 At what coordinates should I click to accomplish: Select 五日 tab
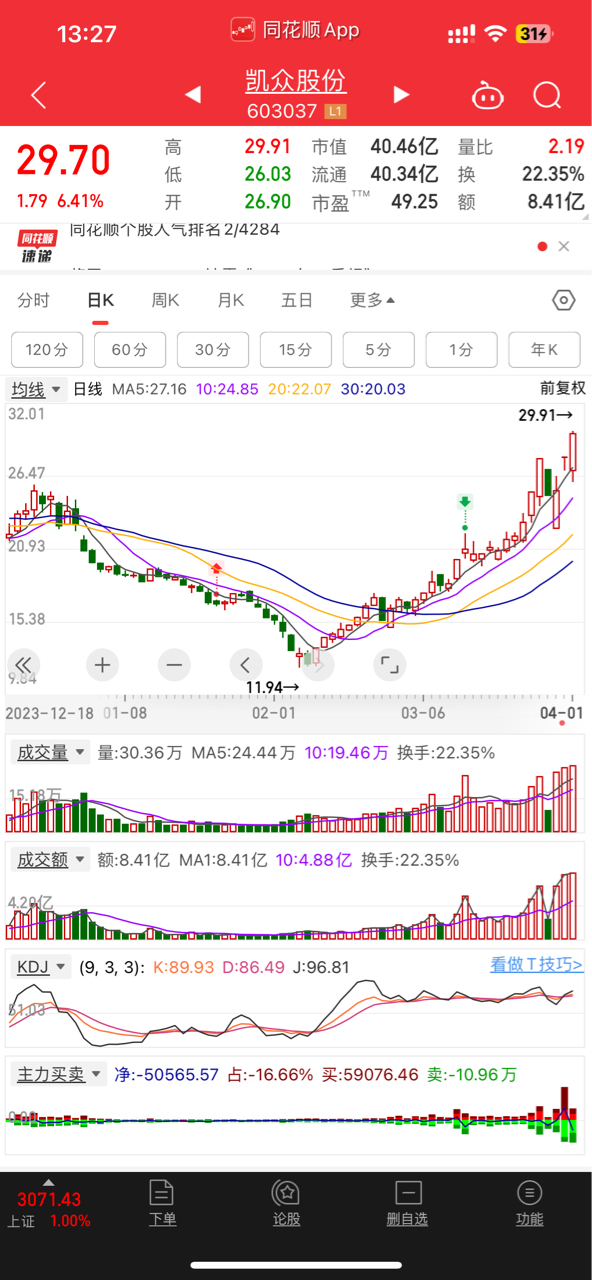(297, 300)
